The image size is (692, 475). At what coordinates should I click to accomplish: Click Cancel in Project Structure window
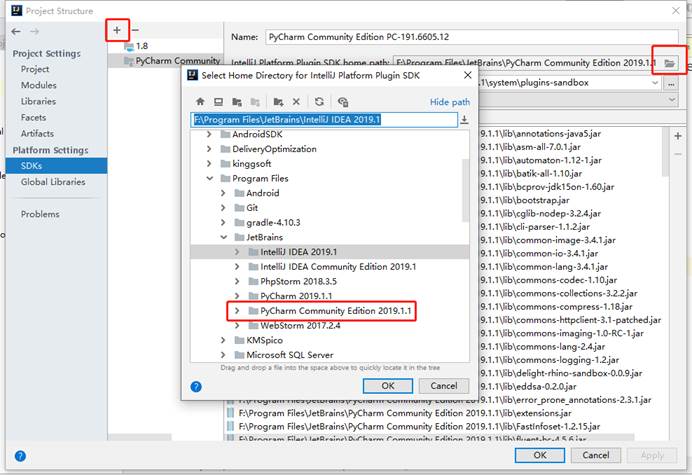[595, 455]
